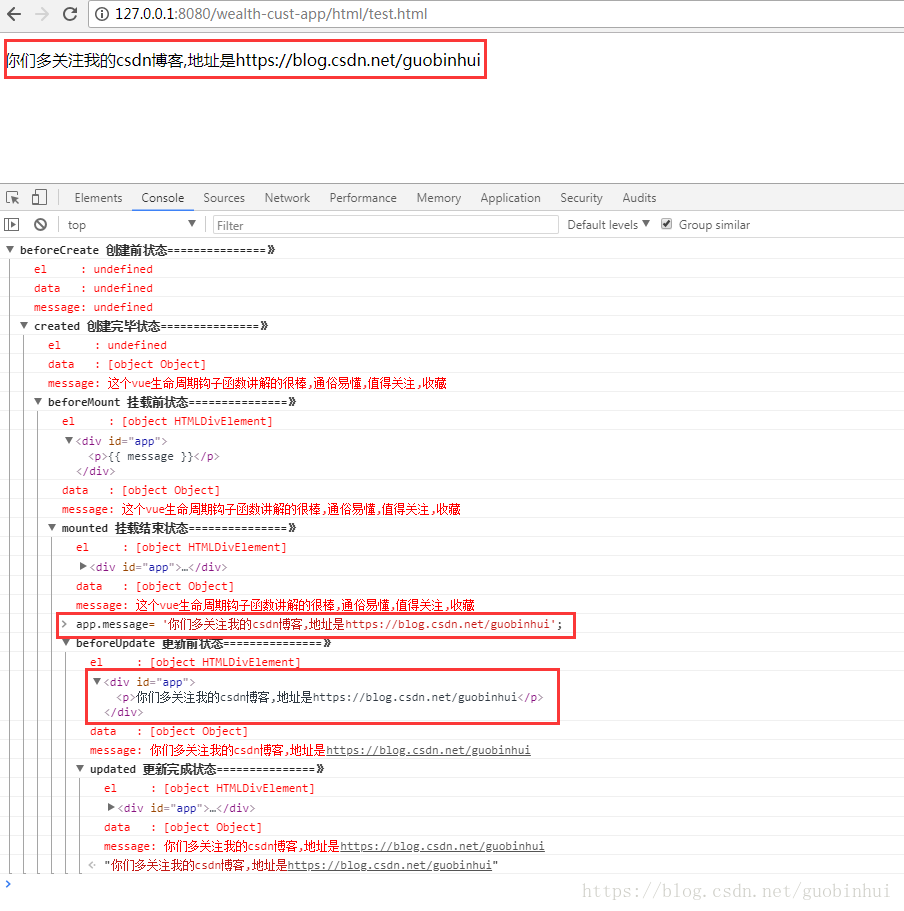Image resolution: width=904 pixels, height=911 pixels.
Task: Click '<p>' line with csdn text under beforeUpdate
Action: [329, 697]
